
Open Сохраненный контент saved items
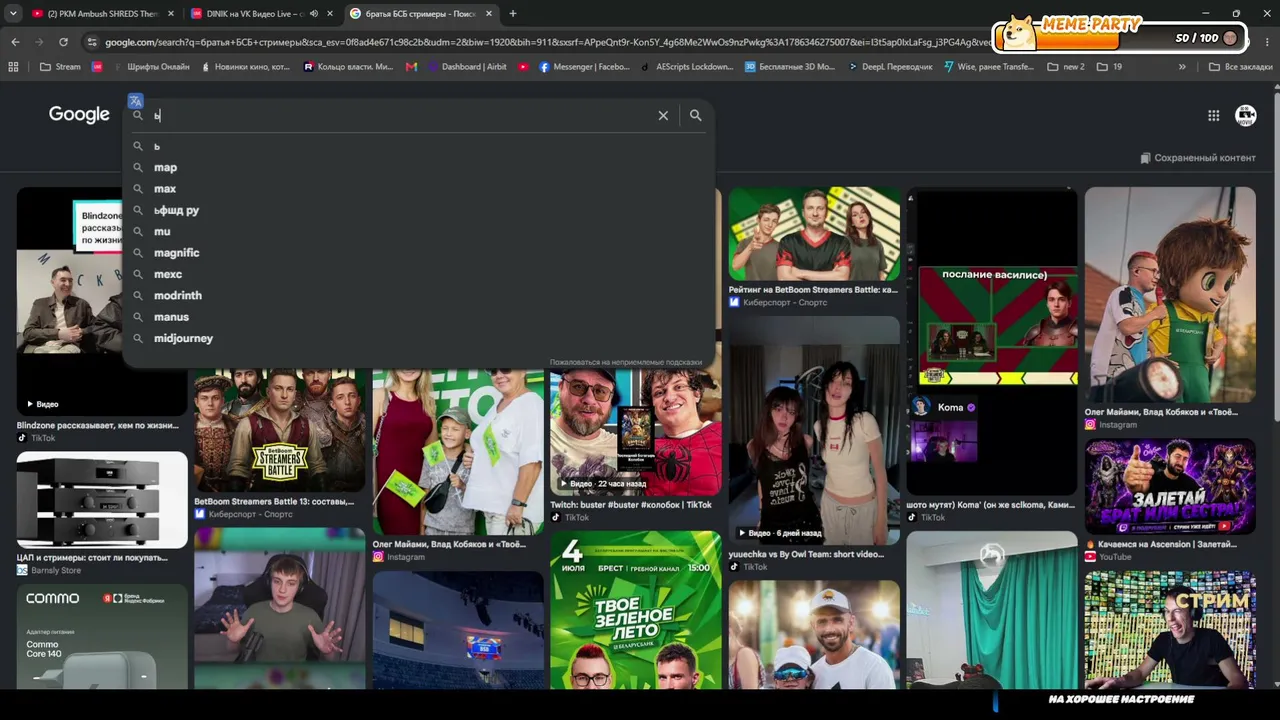[1198, 158]
